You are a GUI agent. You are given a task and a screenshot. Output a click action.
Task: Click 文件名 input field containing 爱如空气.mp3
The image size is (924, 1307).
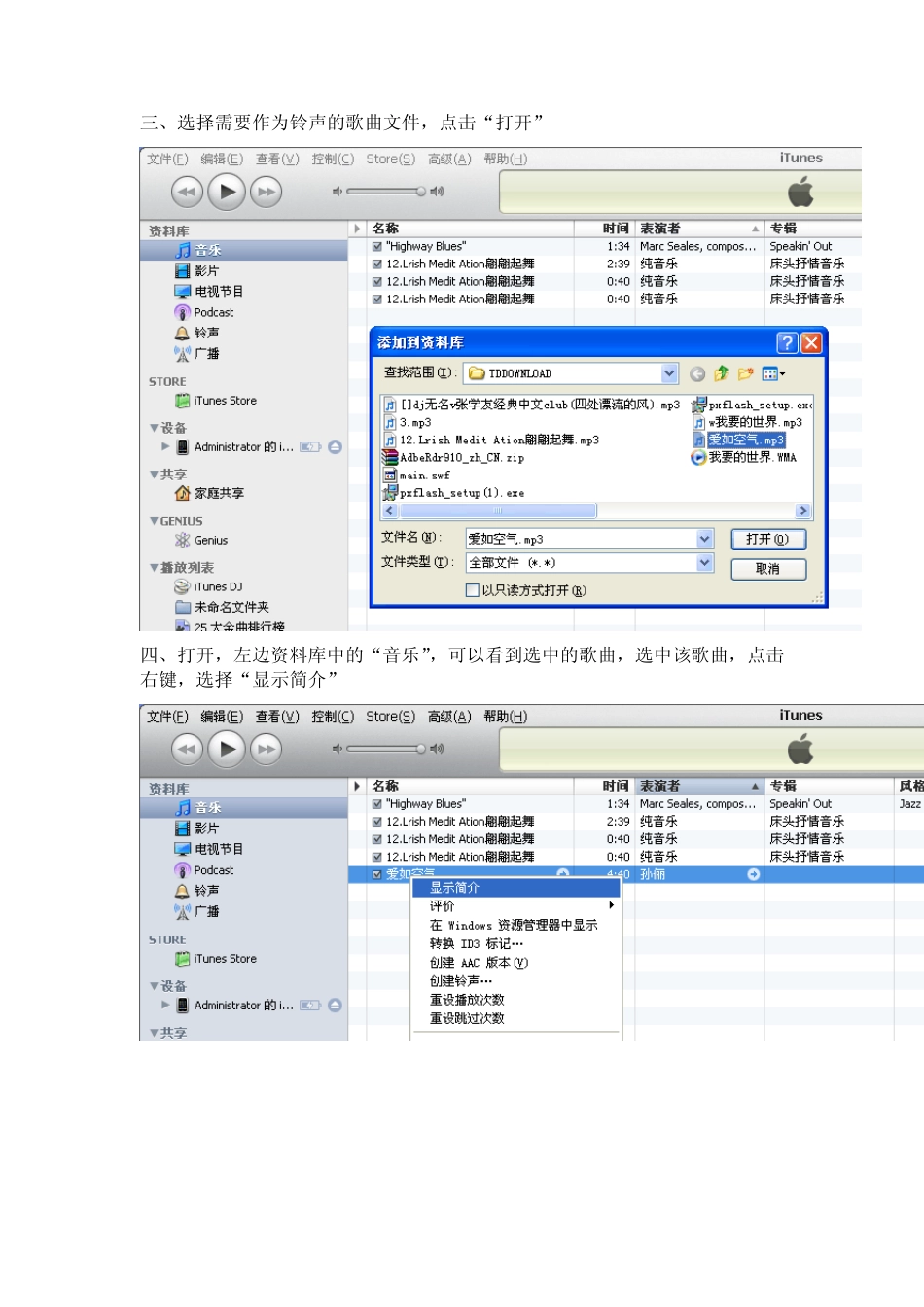[581, 539]
